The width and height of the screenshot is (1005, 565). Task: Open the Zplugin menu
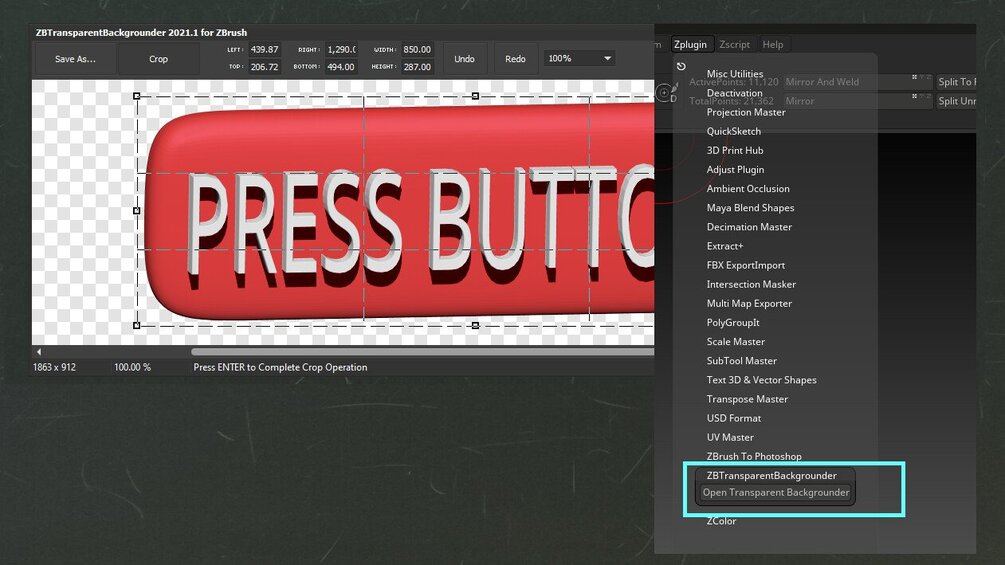click(690, 44)
